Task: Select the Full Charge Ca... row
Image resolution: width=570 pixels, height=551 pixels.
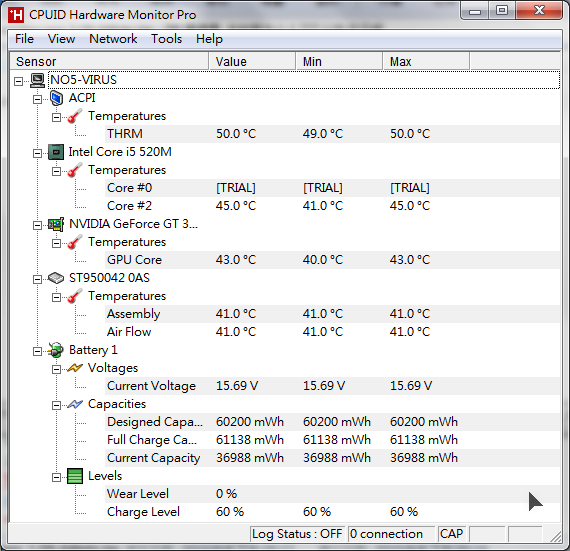Action: 332,440
